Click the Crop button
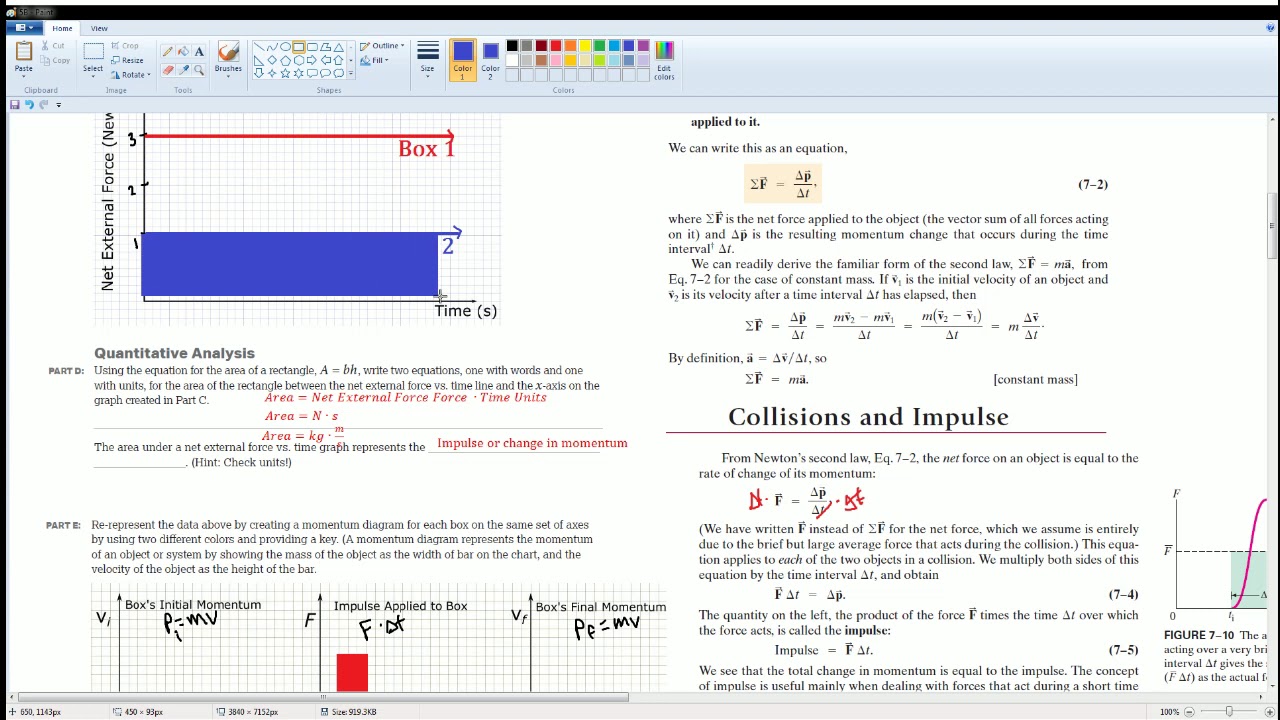This screenshot has height=720, width=1280. pyautogui.click(x=125, y=46)
